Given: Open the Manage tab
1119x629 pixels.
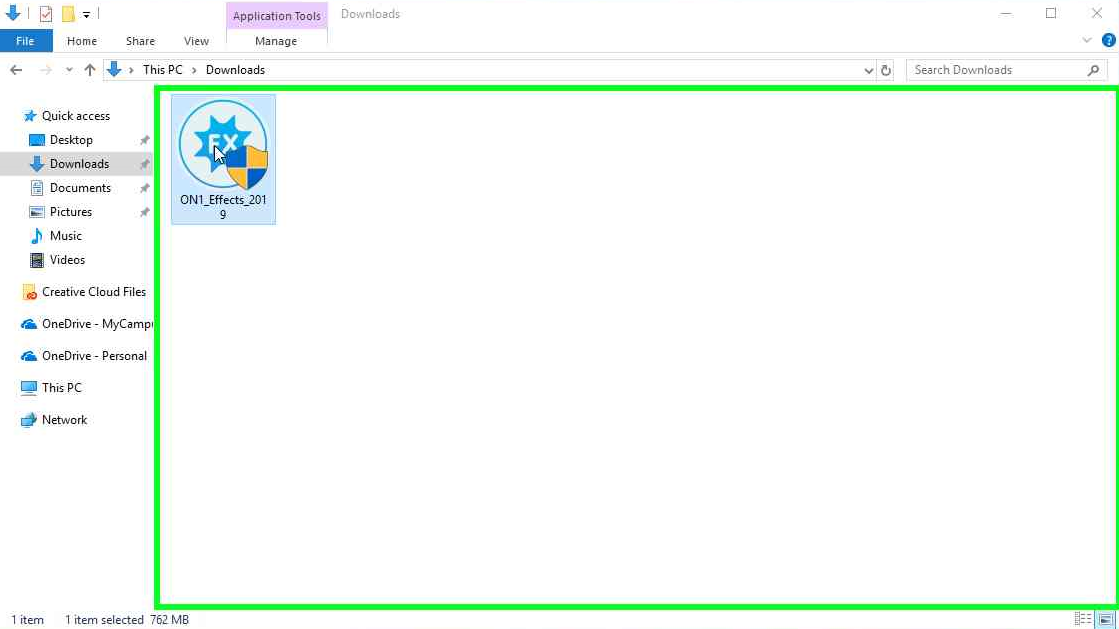Looking at the screenshot, I should [276, 41].
